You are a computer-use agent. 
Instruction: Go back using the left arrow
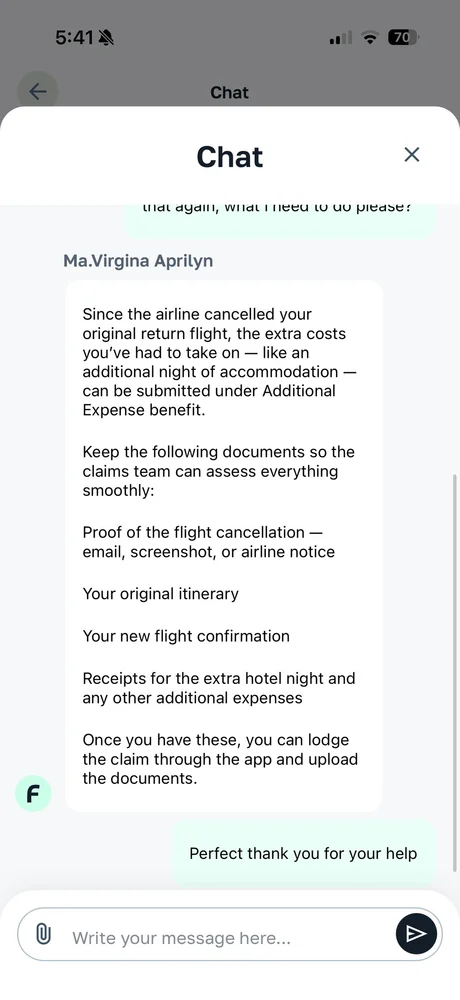click(38, 92)
